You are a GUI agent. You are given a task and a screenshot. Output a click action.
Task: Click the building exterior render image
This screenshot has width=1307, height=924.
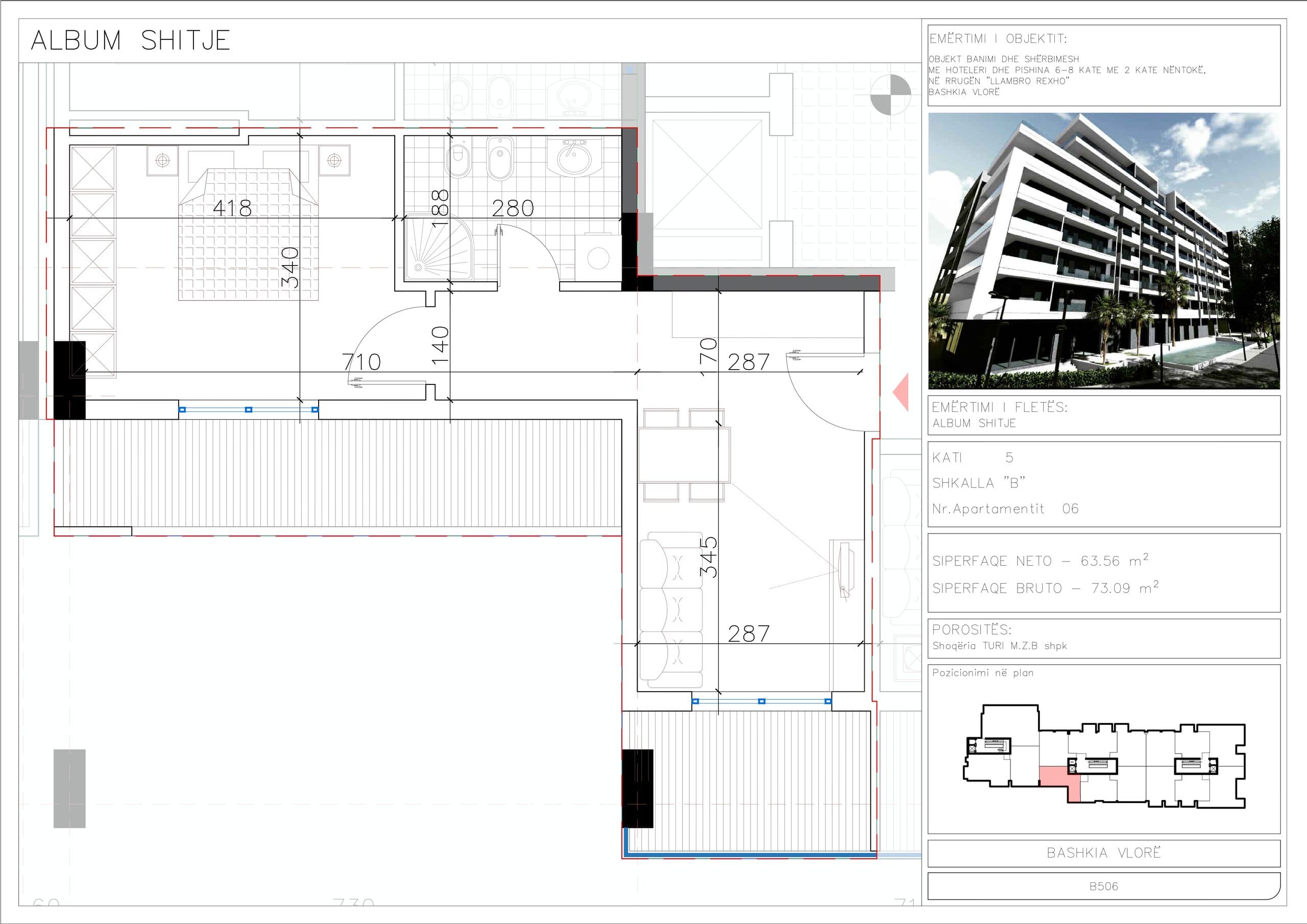pos(1104,251)
